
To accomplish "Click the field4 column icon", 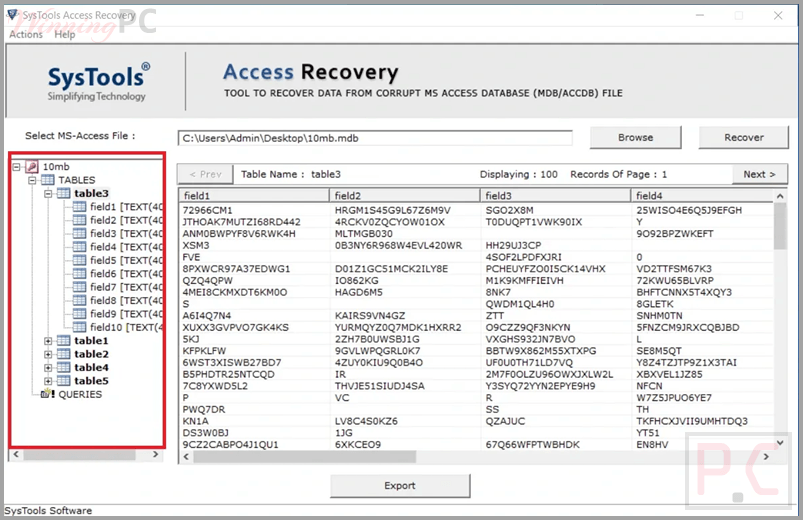I will coord(79,246).
